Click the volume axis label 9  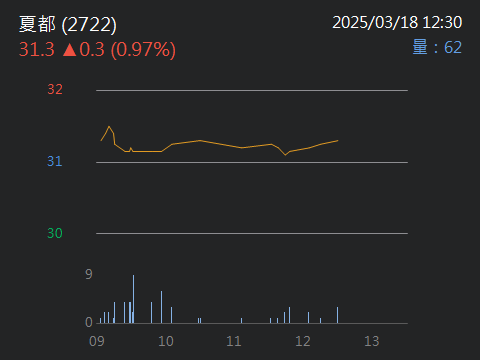pos(89,274)
